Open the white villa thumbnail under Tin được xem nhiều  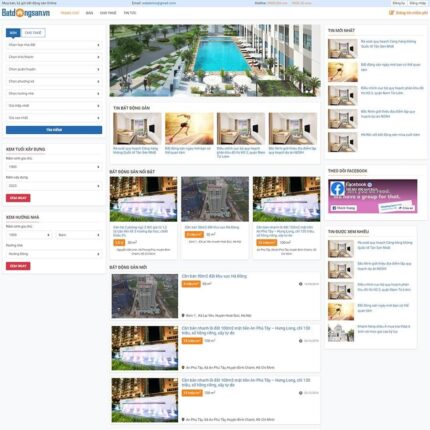click(x=341, y=332)
